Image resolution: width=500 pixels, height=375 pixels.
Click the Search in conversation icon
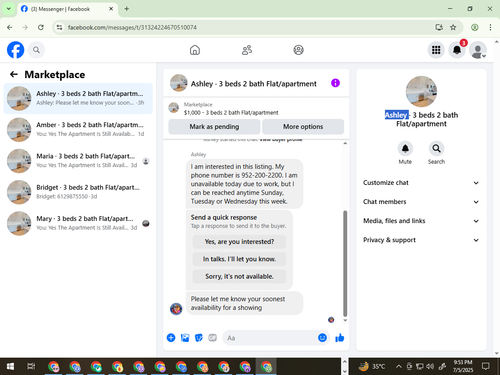point(436,148)
